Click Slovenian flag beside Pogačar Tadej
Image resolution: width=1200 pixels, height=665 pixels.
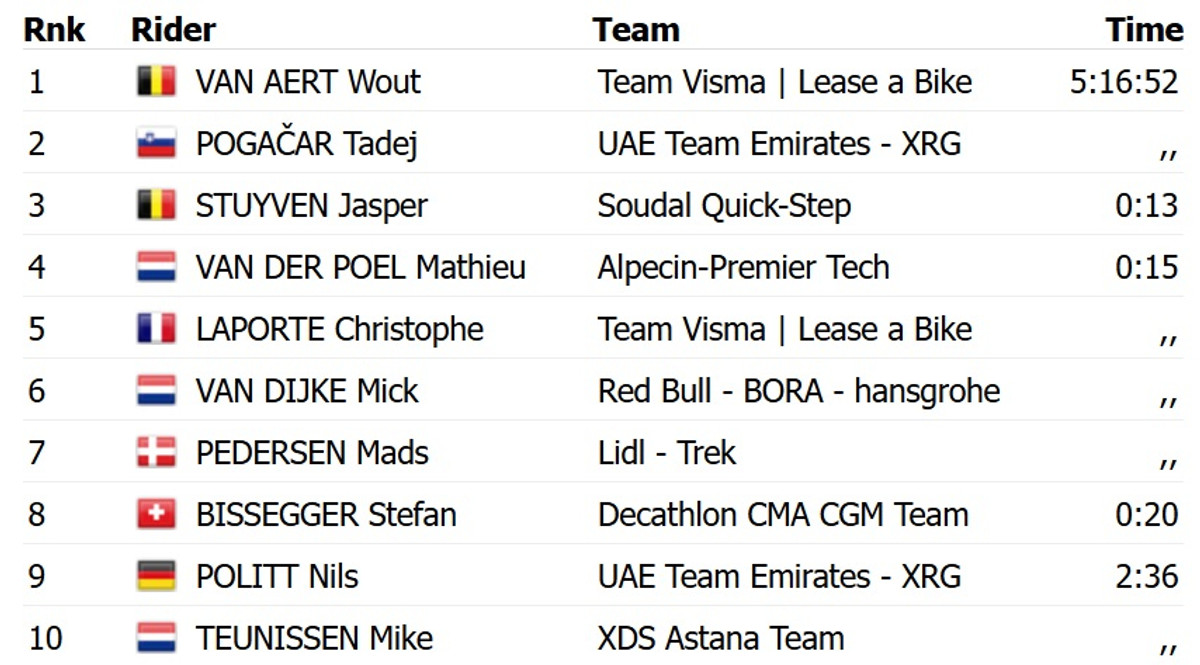[x=156, y=144]
